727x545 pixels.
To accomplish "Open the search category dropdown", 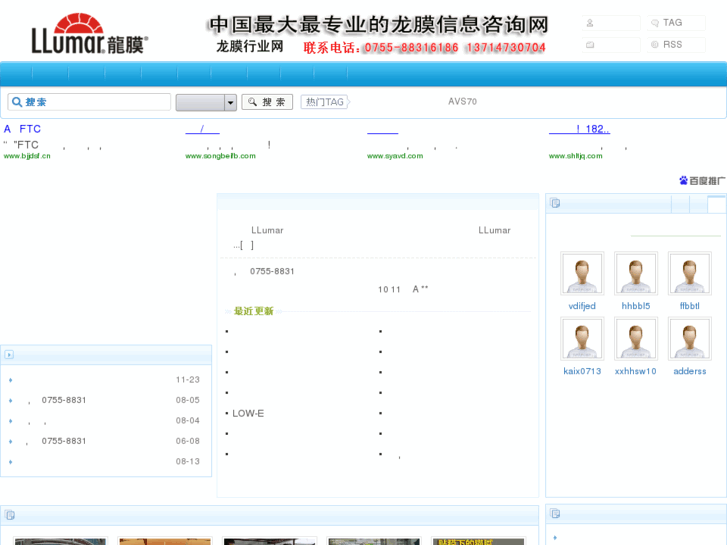I will [230, 102].
